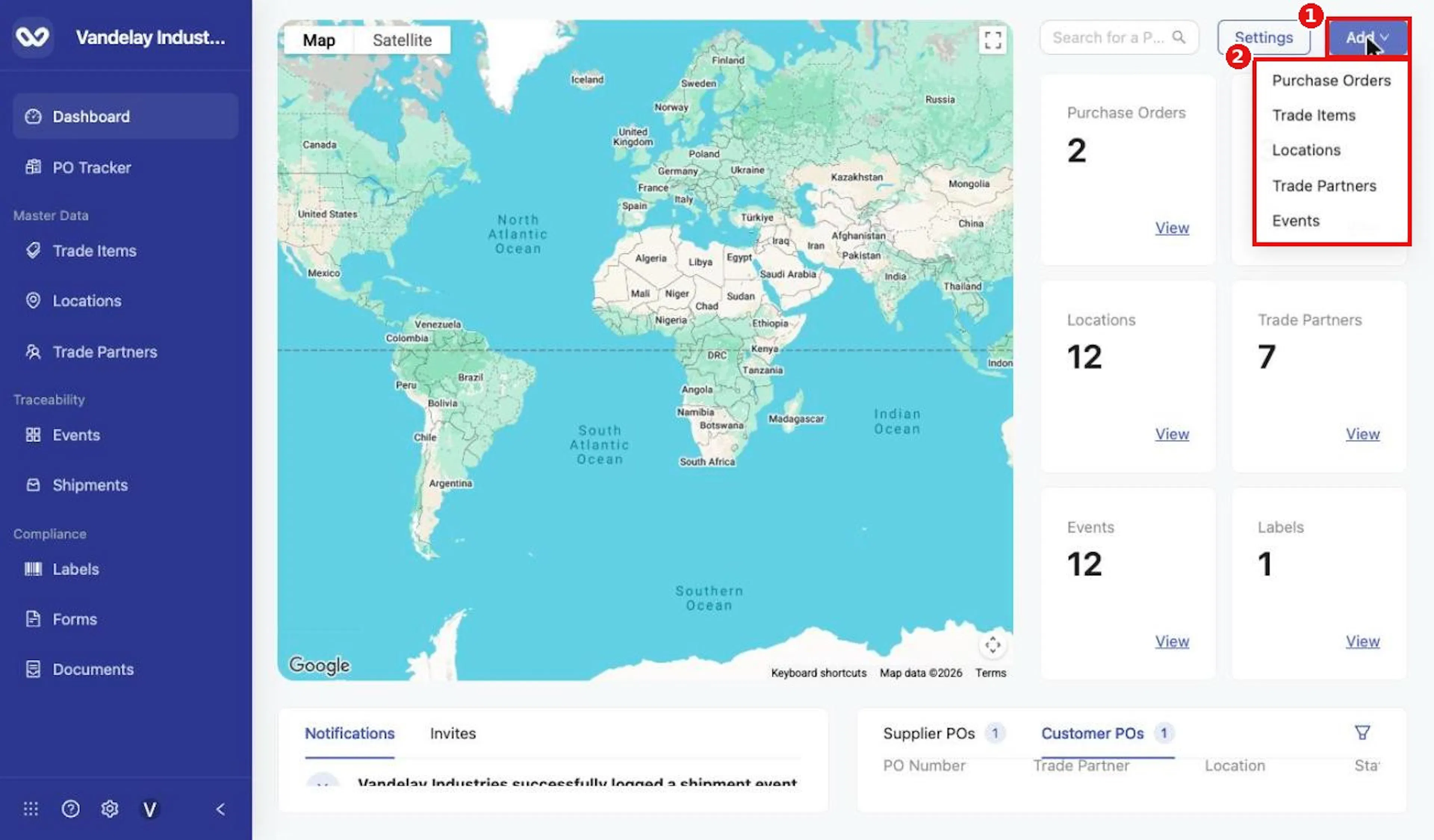Open the apps grid icon
This screenshot has height=840, width=1434.
pos(31,809)
